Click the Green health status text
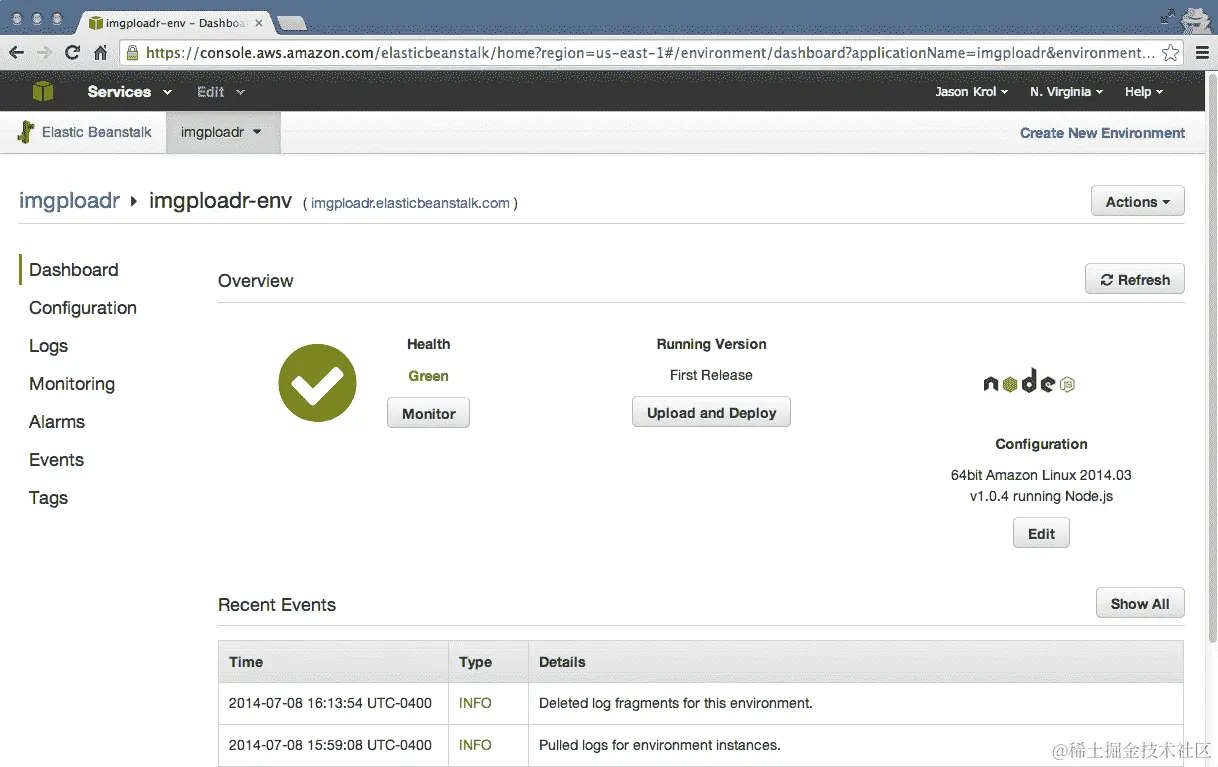Image resolution: width=1218 pixels, height=767 pixels. tap(428, 376)
